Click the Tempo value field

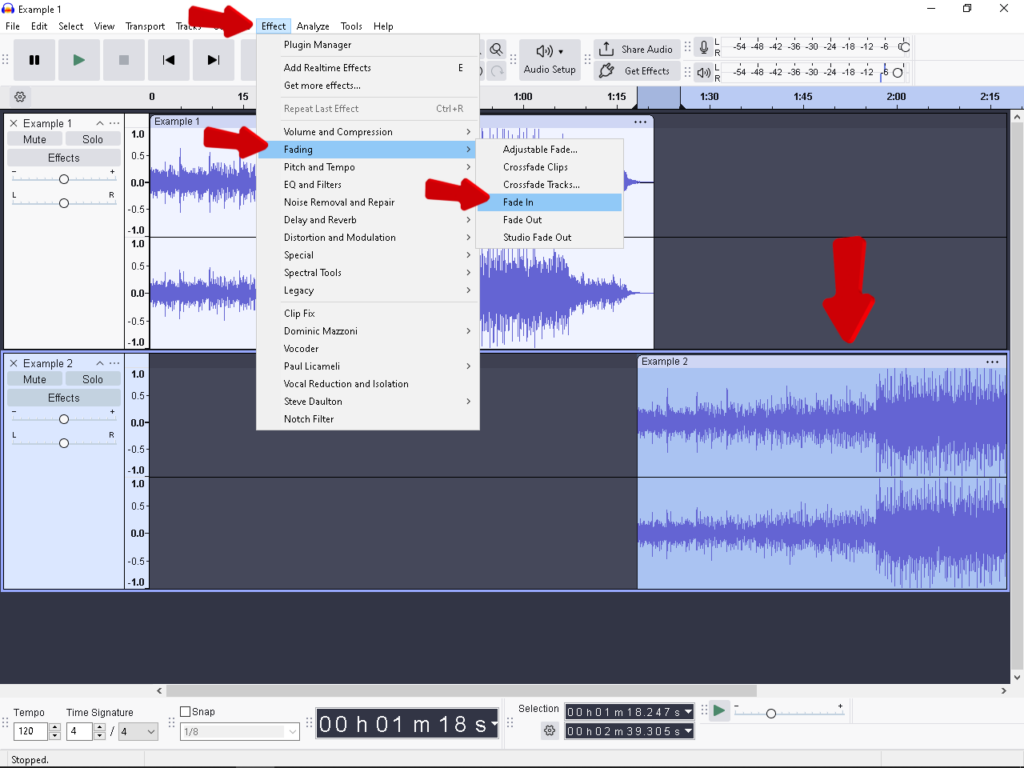(30, 732)
